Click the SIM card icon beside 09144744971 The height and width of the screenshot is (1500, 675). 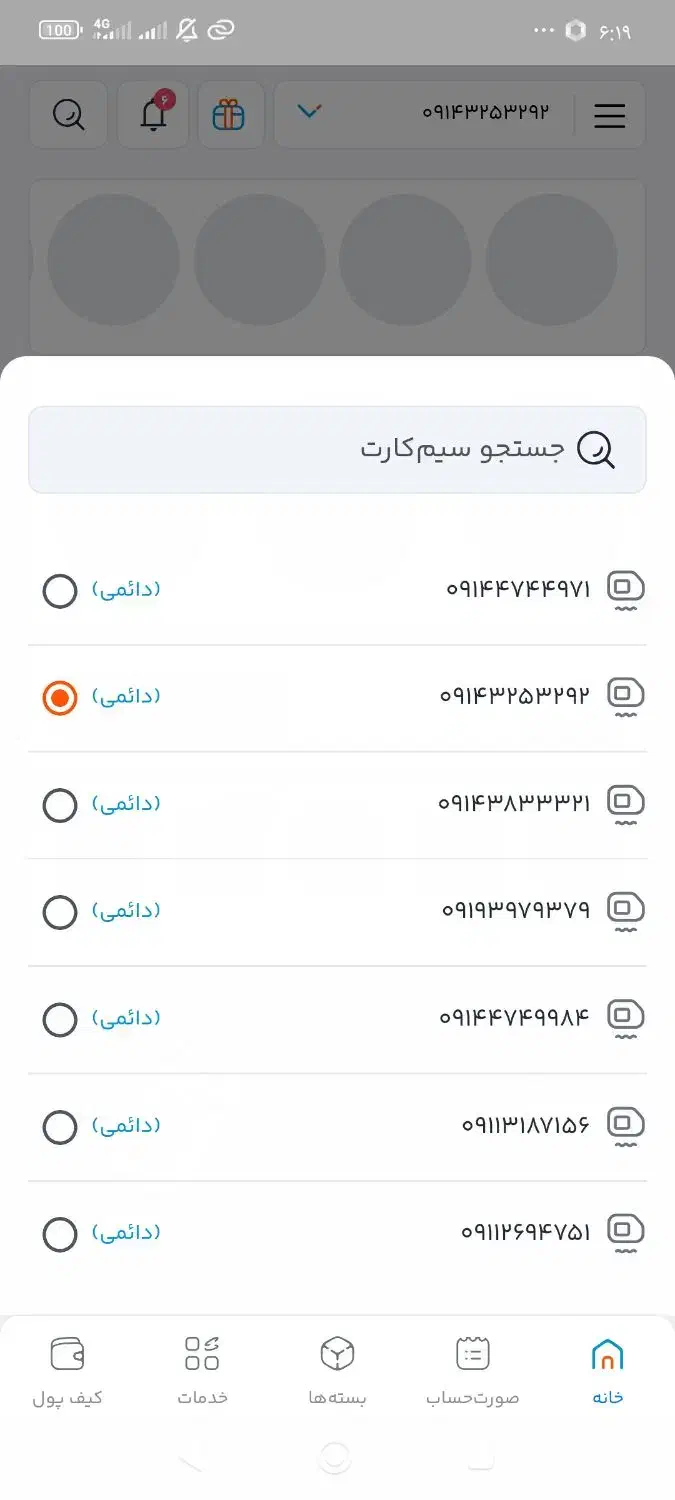625,588
